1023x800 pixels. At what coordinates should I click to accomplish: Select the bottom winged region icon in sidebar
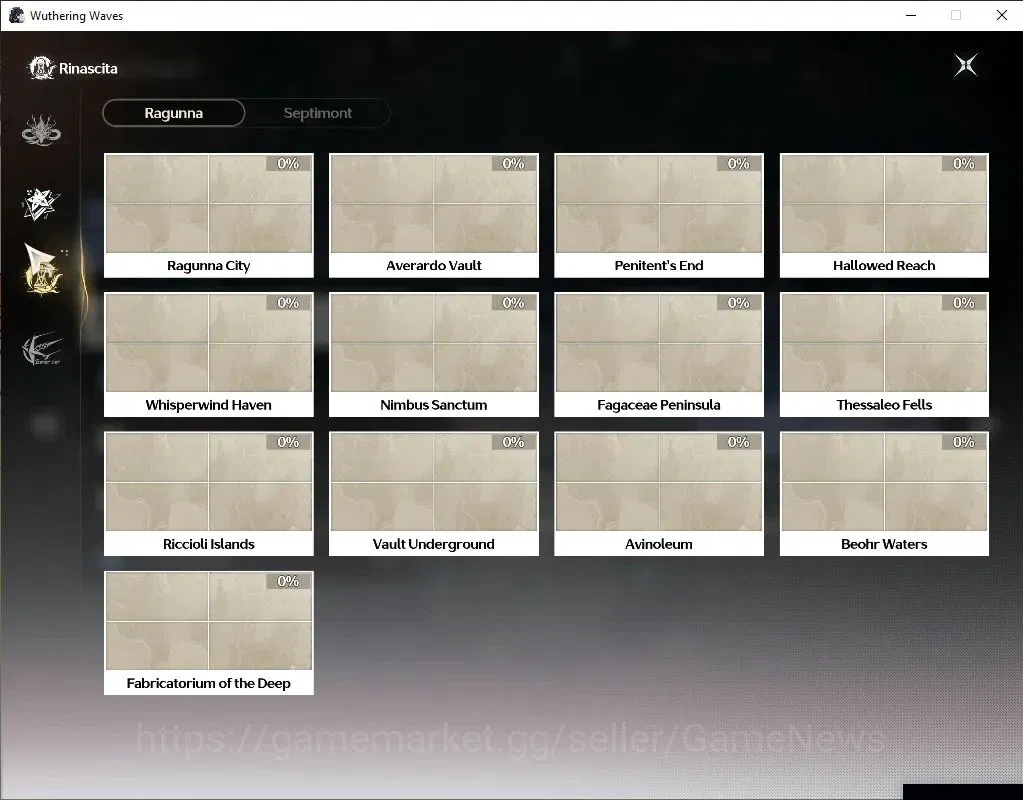[x=42, y=348]
